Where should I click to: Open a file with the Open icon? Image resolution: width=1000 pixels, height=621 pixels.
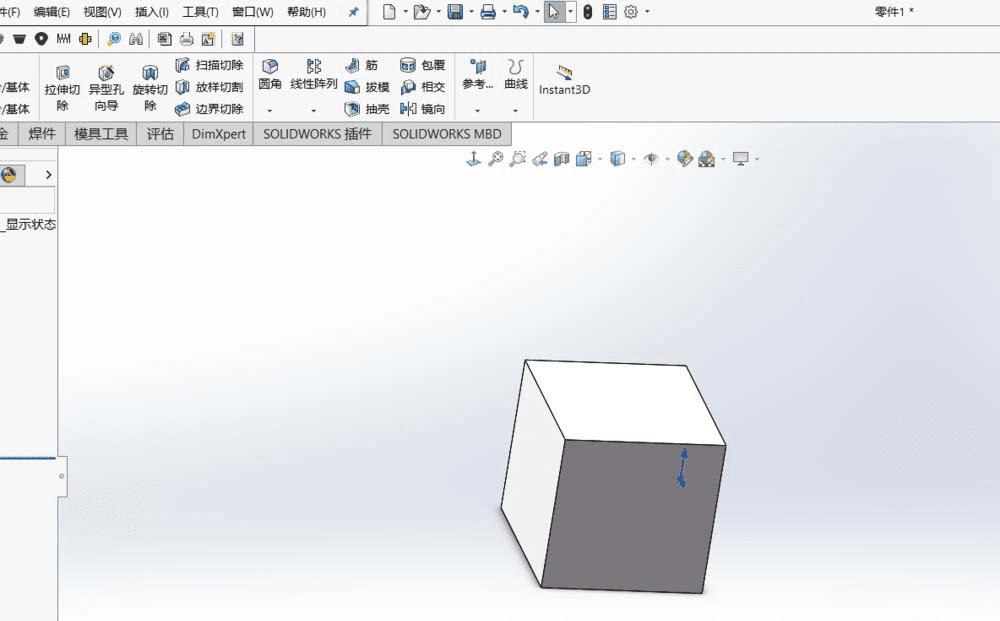point(422,11)
